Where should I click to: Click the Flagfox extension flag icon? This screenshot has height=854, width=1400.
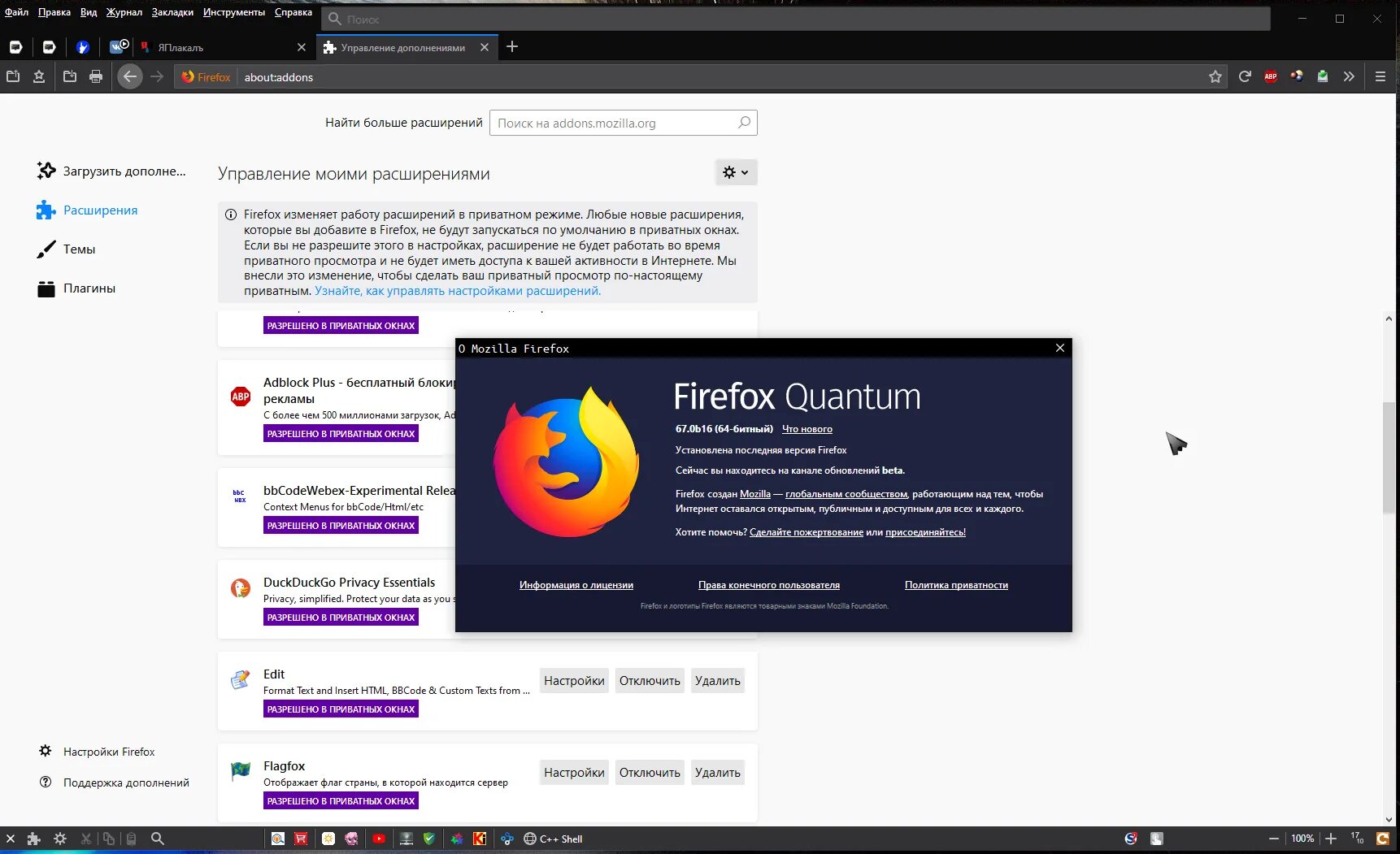[241, 770]
